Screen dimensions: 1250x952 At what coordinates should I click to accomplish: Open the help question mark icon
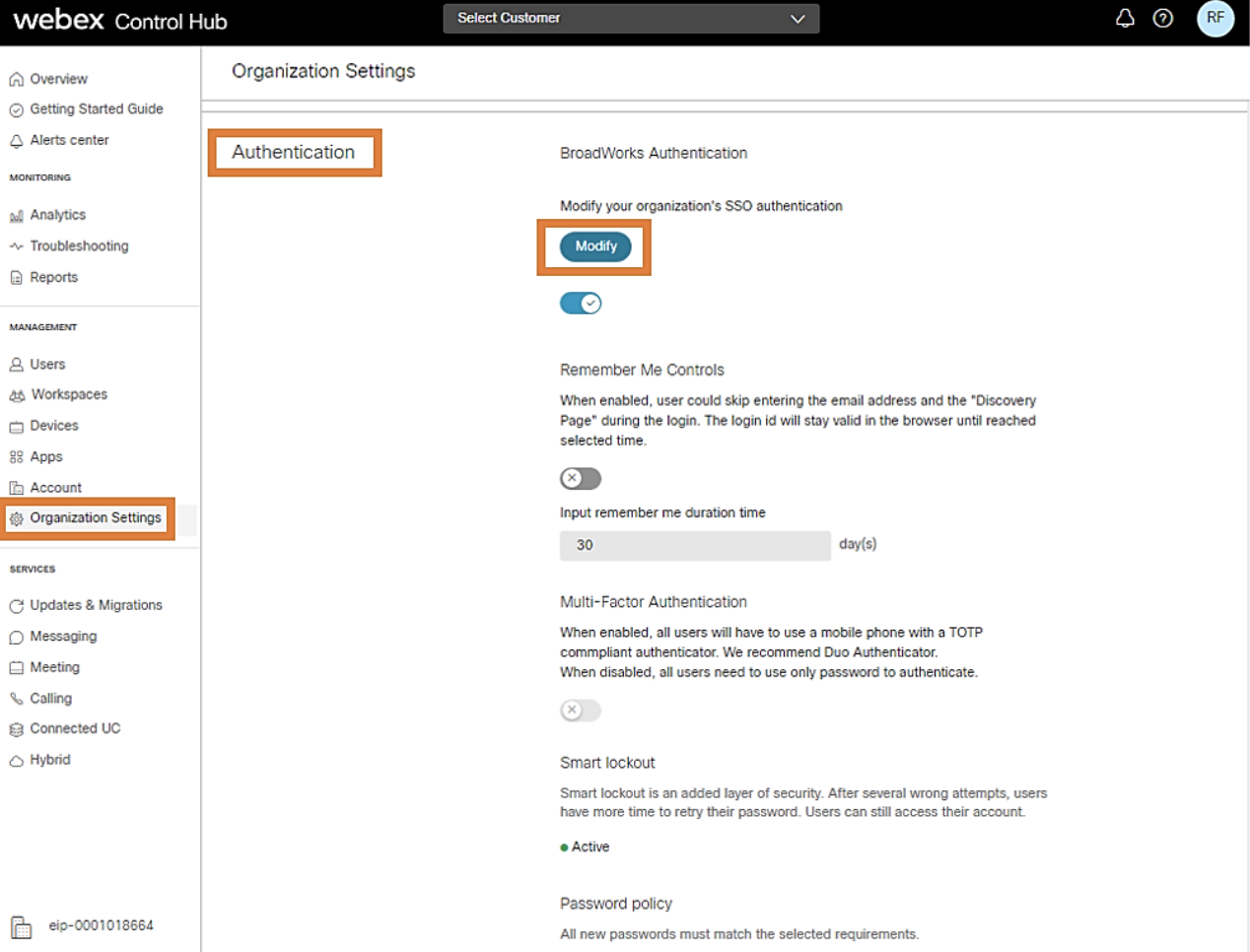[1163, 18]
